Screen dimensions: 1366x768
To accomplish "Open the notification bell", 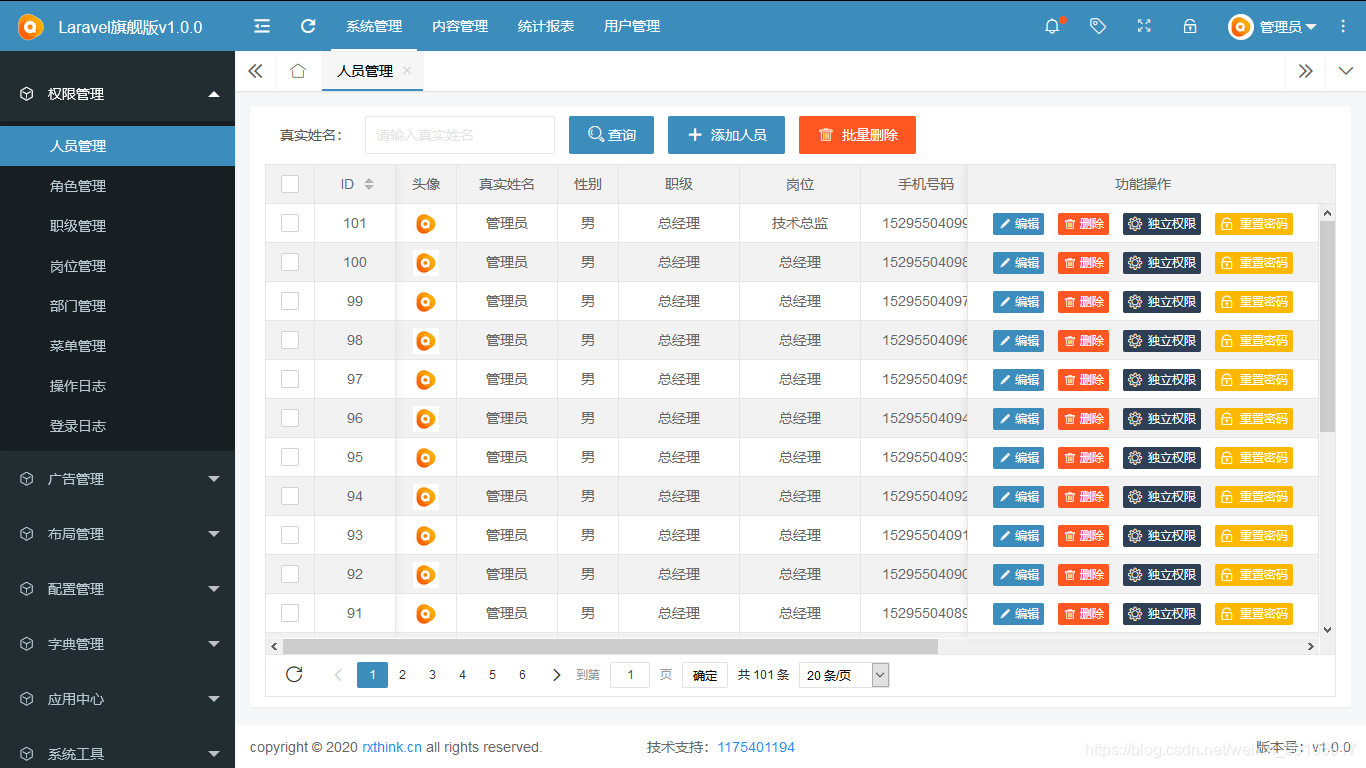I will click(x=1052, y=27).
